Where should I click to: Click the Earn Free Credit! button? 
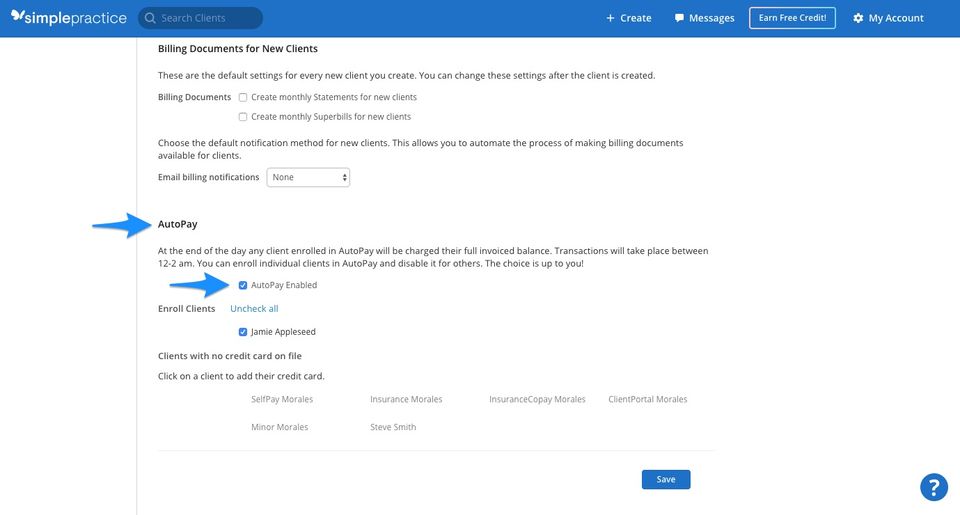pos(792,18)
